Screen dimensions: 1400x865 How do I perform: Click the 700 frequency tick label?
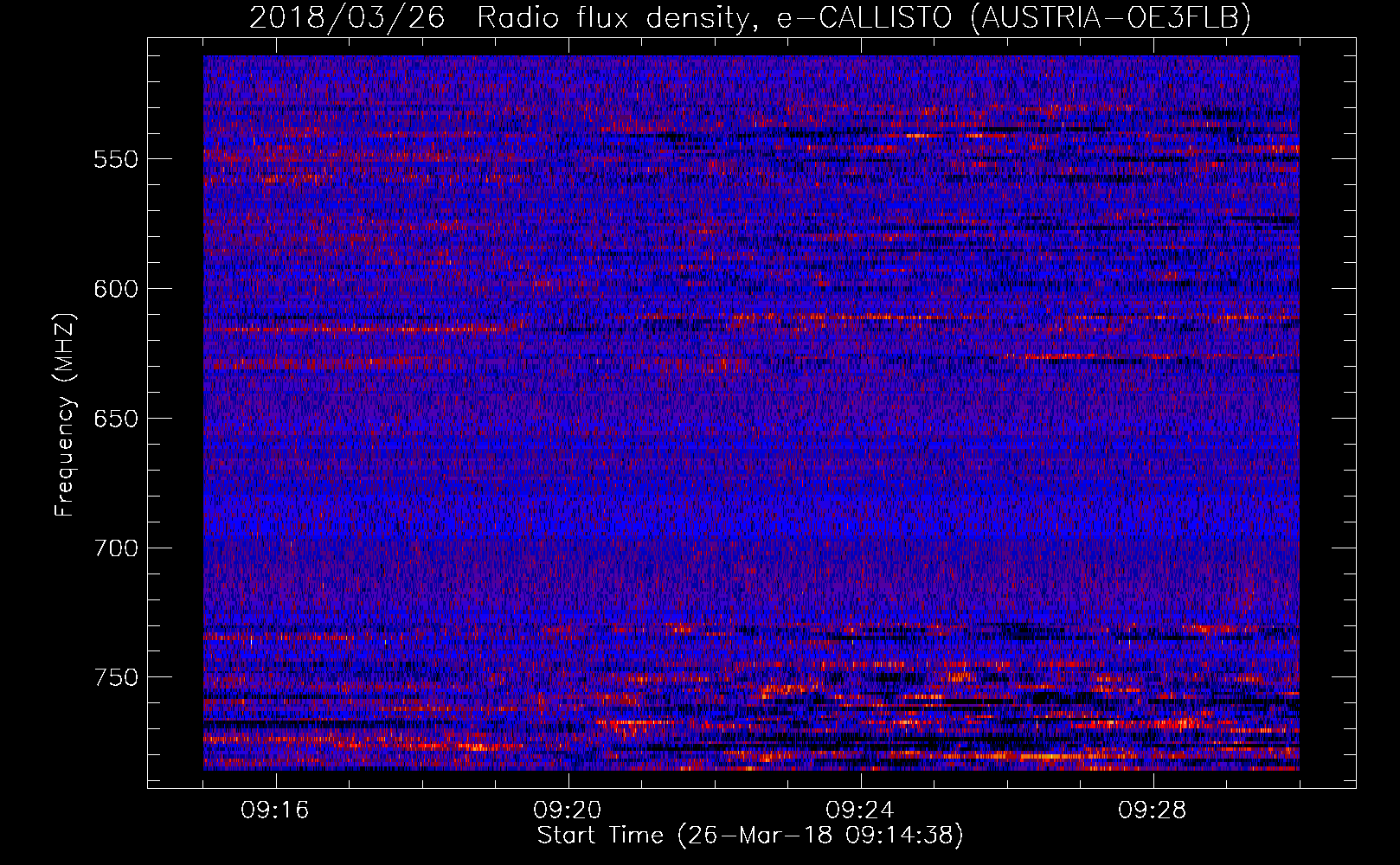pyautogui.click(x=116, y=548)
